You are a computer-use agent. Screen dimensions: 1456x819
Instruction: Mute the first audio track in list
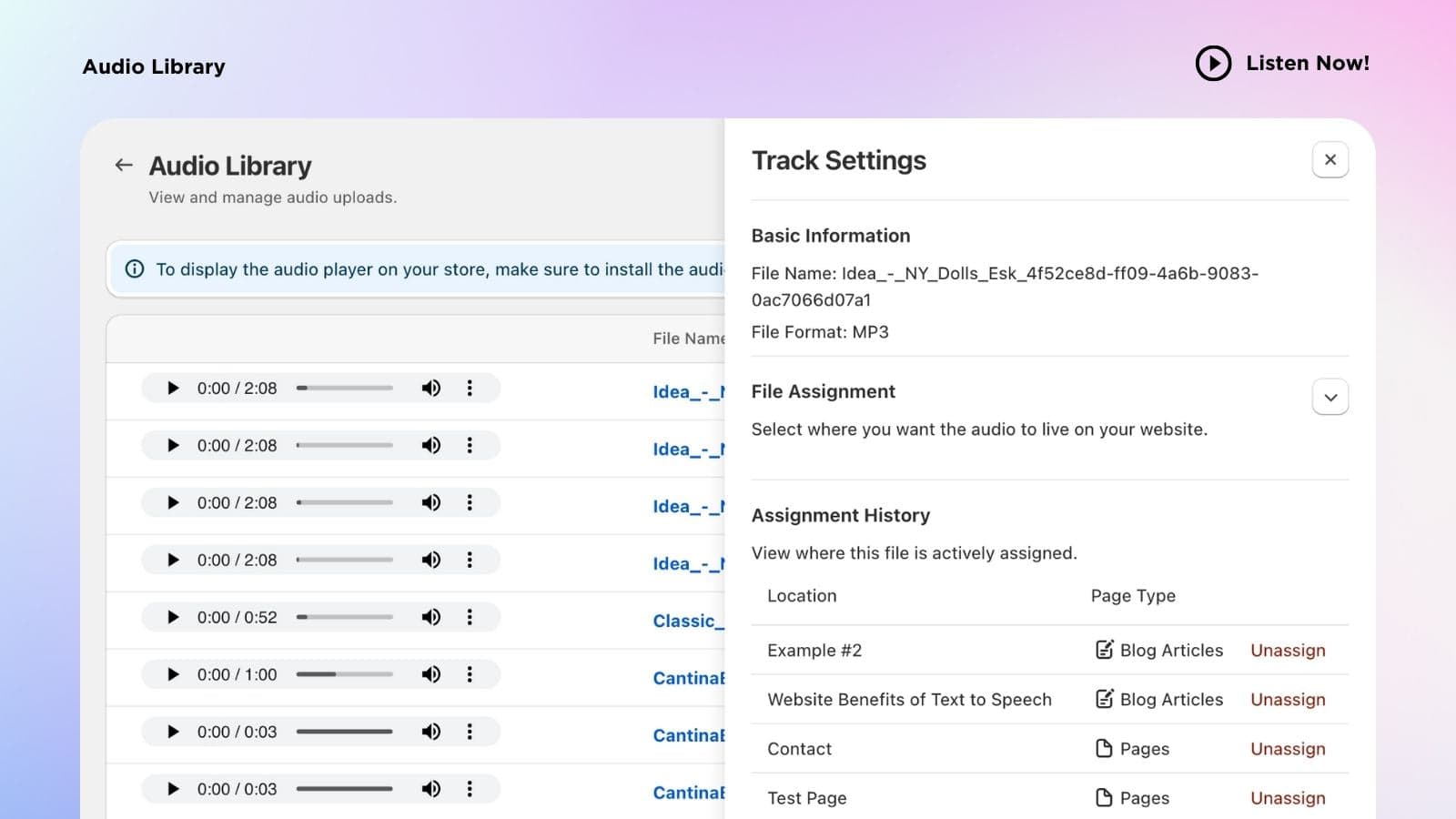pyautogui.click(x=431, y=389)
